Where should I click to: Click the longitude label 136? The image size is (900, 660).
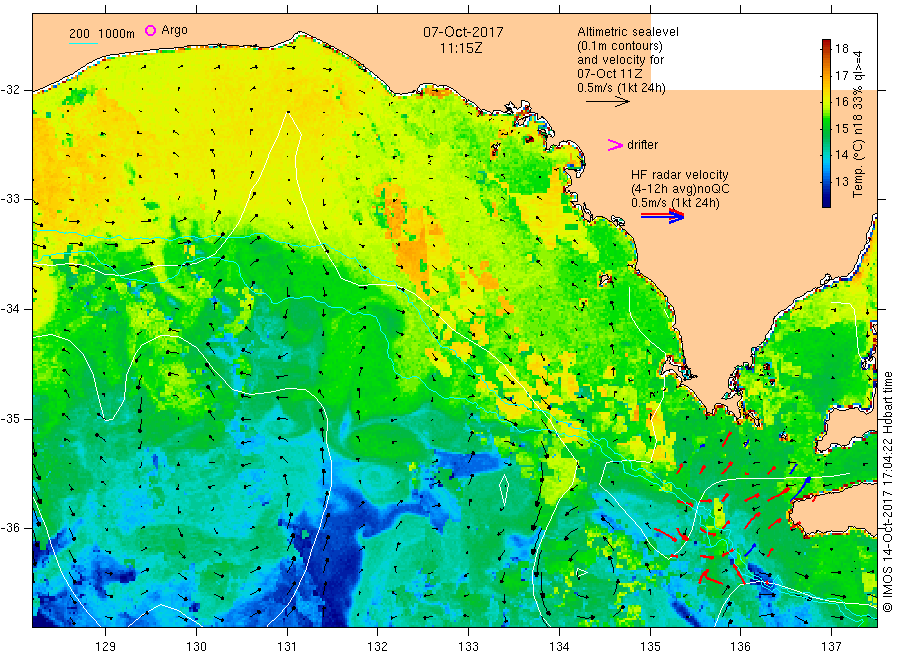pos(740,646)
